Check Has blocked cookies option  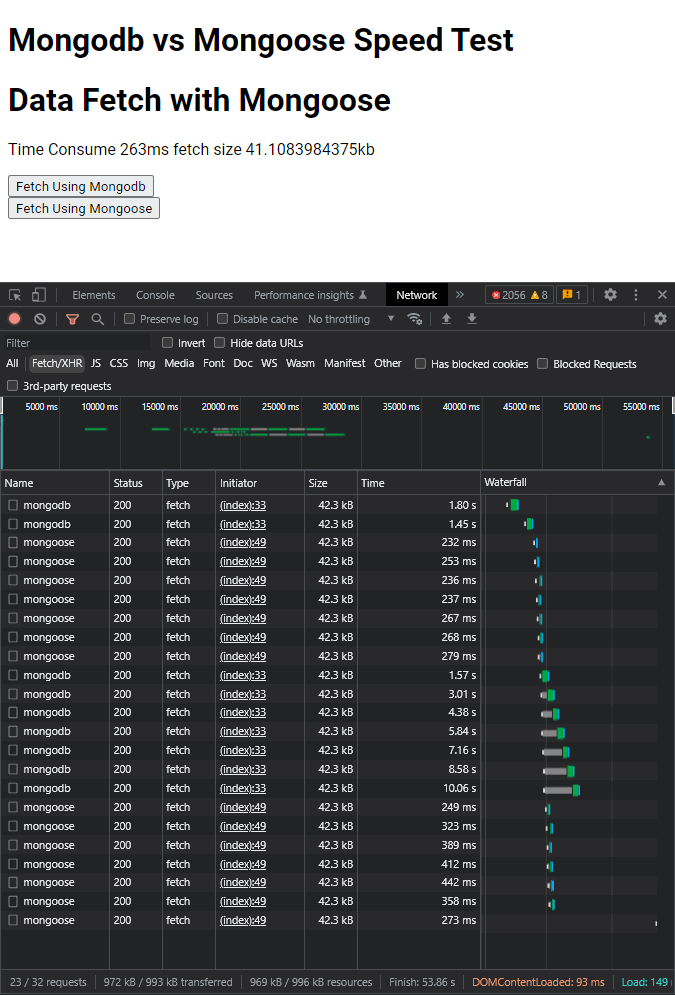[x=420, y=364]
